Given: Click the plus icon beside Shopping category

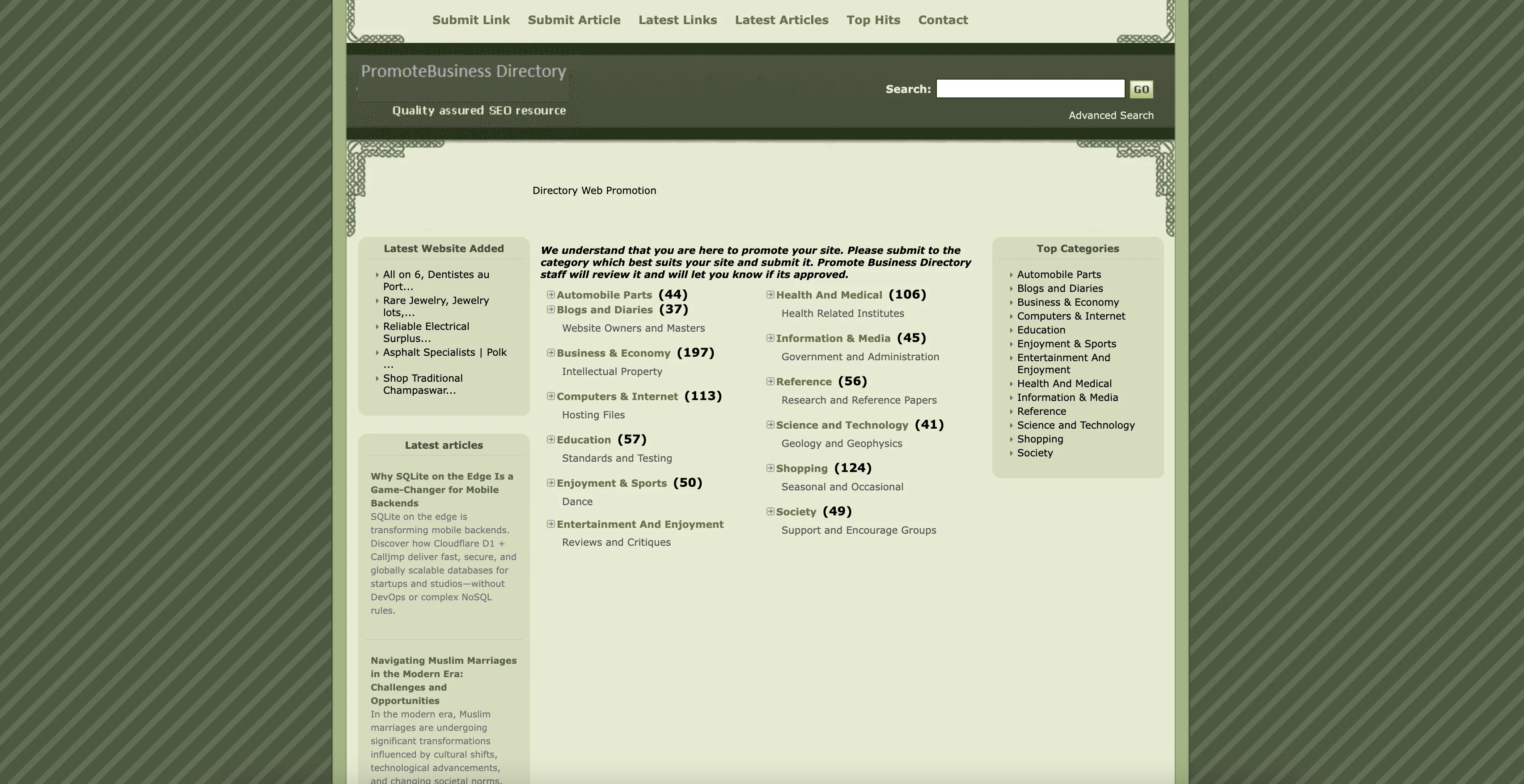Looking at the screenshot, I should pyautogui.click(x=770, y=468).
